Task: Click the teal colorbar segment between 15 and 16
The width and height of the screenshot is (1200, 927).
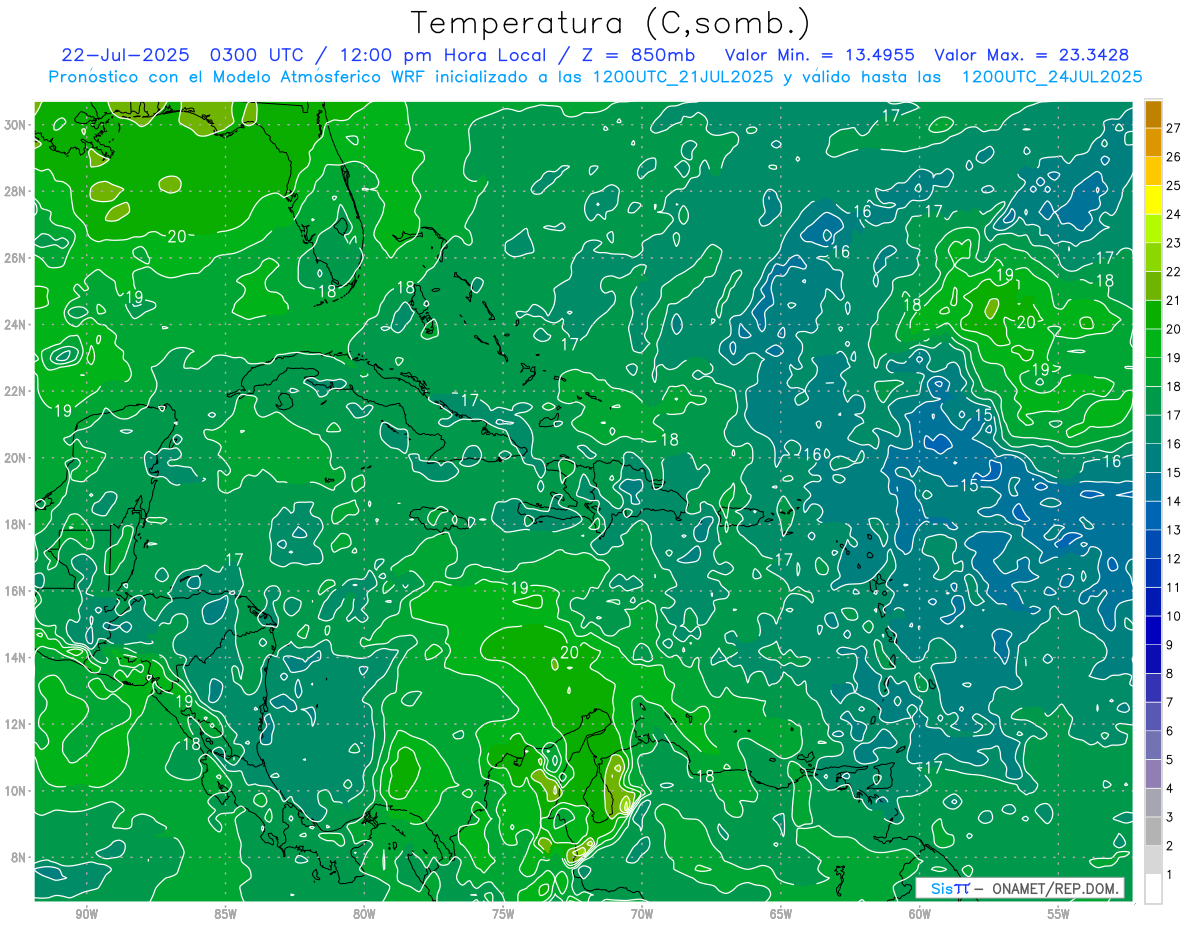Action: [x=1153, y=458]
